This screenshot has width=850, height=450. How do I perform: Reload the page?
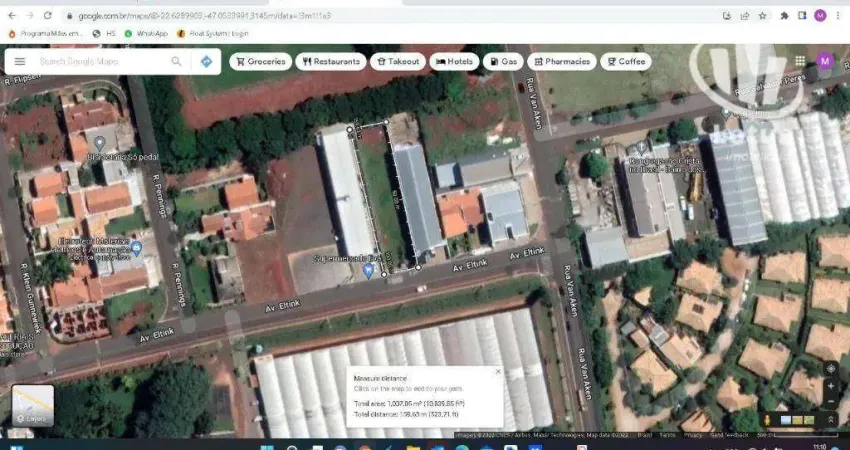point(48,15)
